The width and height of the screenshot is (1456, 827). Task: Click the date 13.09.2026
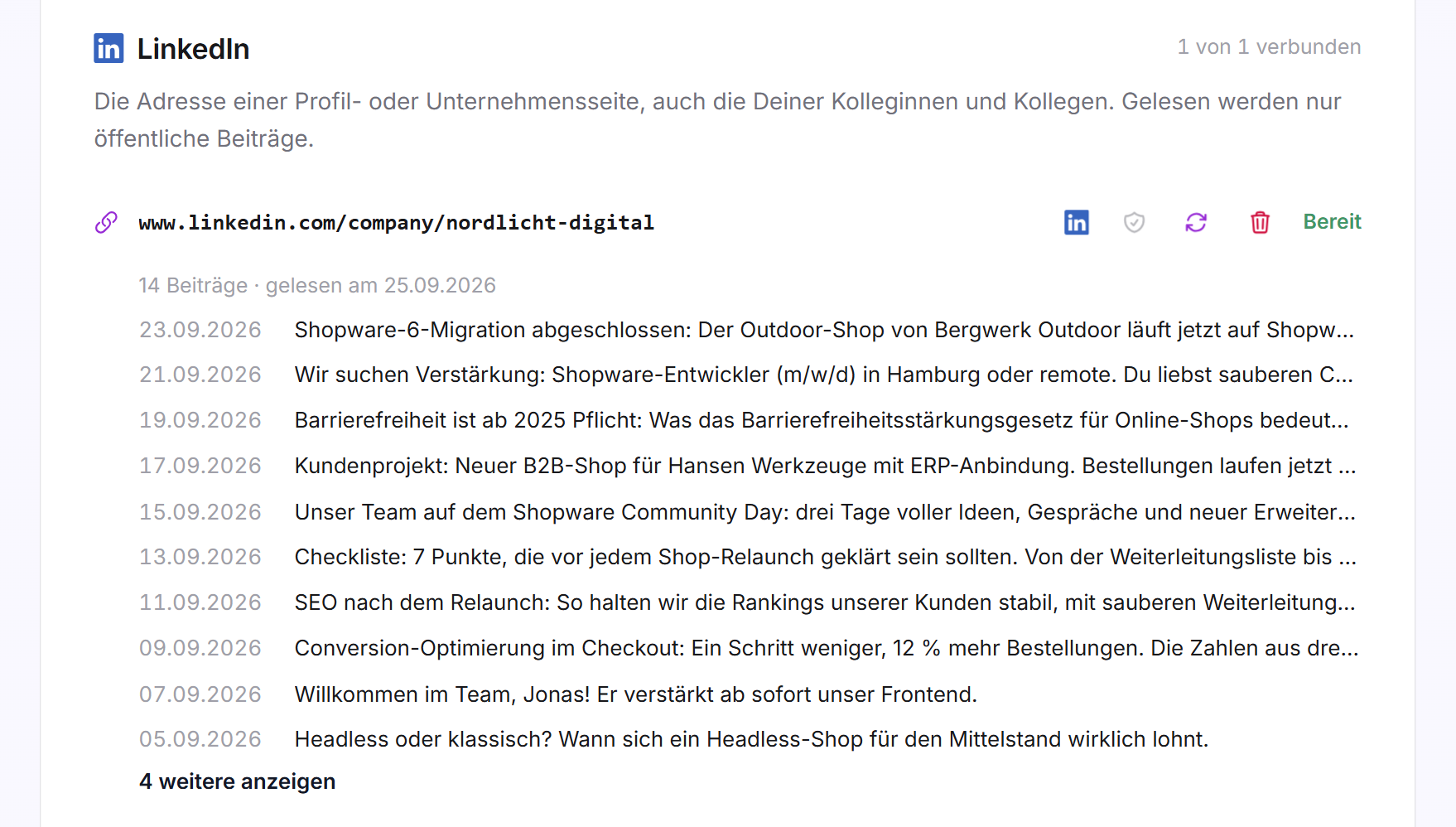pos(200,557)
